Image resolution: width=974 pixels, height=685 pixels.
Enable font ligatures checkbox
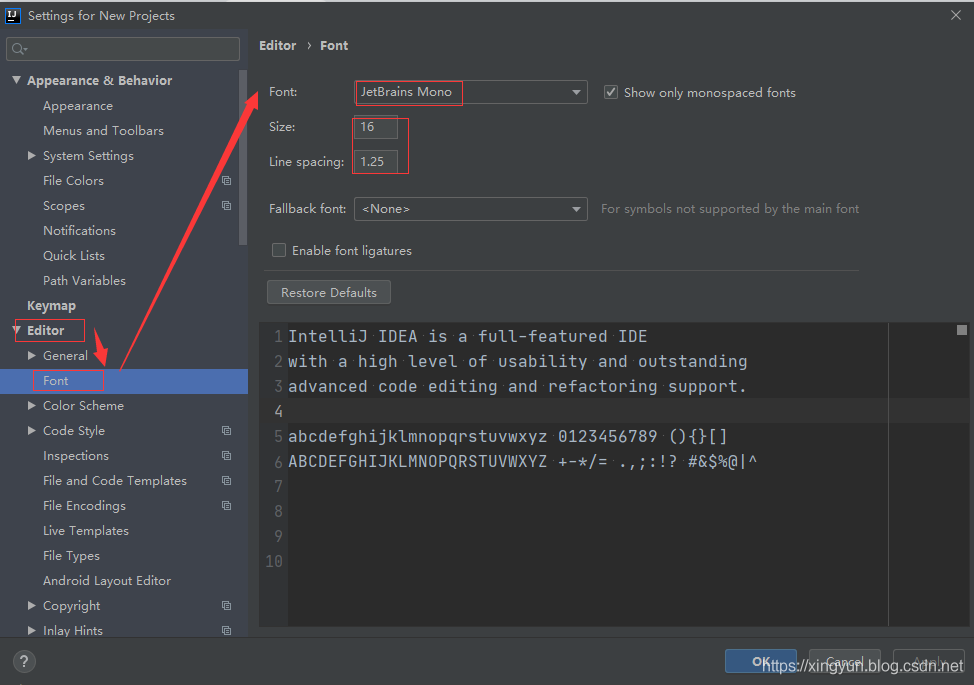click(279, 250)
